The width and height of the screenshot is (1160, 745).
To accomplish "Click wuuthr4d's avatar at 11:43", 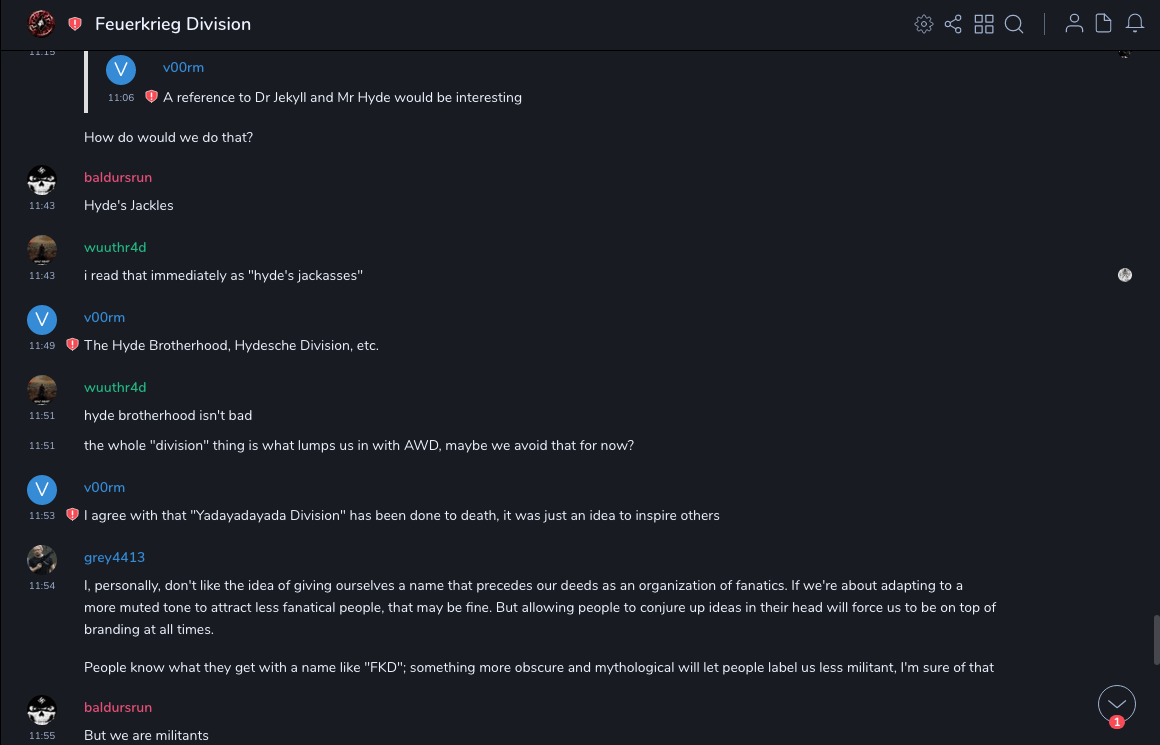I will click(41, 249).
